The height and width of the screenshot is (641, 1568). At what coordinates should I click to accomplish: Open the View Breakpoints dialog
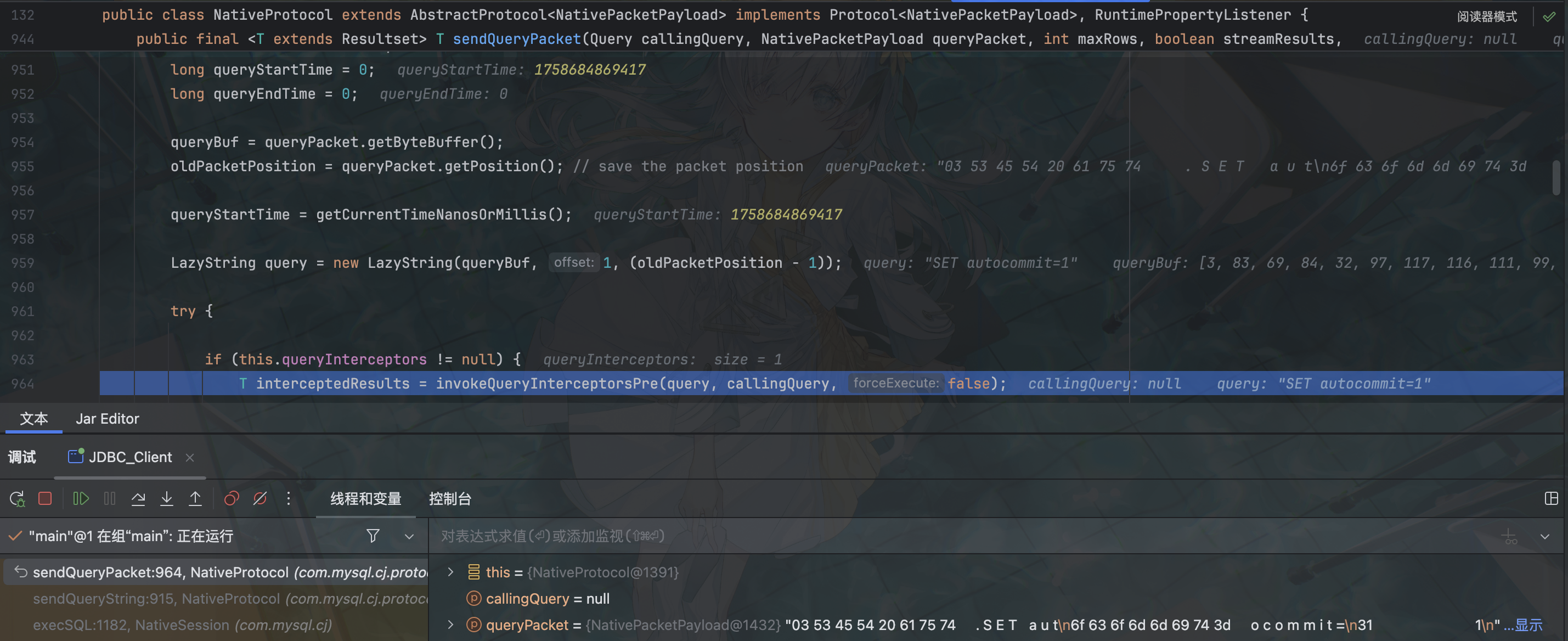click(232, 499)
